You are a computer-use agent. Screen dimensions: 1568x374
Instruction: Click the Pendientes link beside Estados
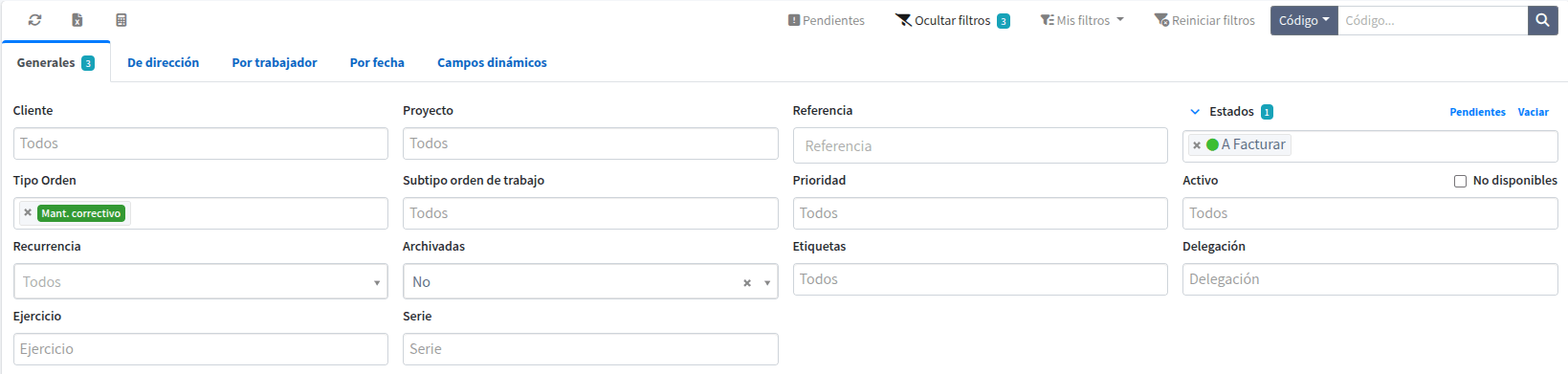point(1477,112)
